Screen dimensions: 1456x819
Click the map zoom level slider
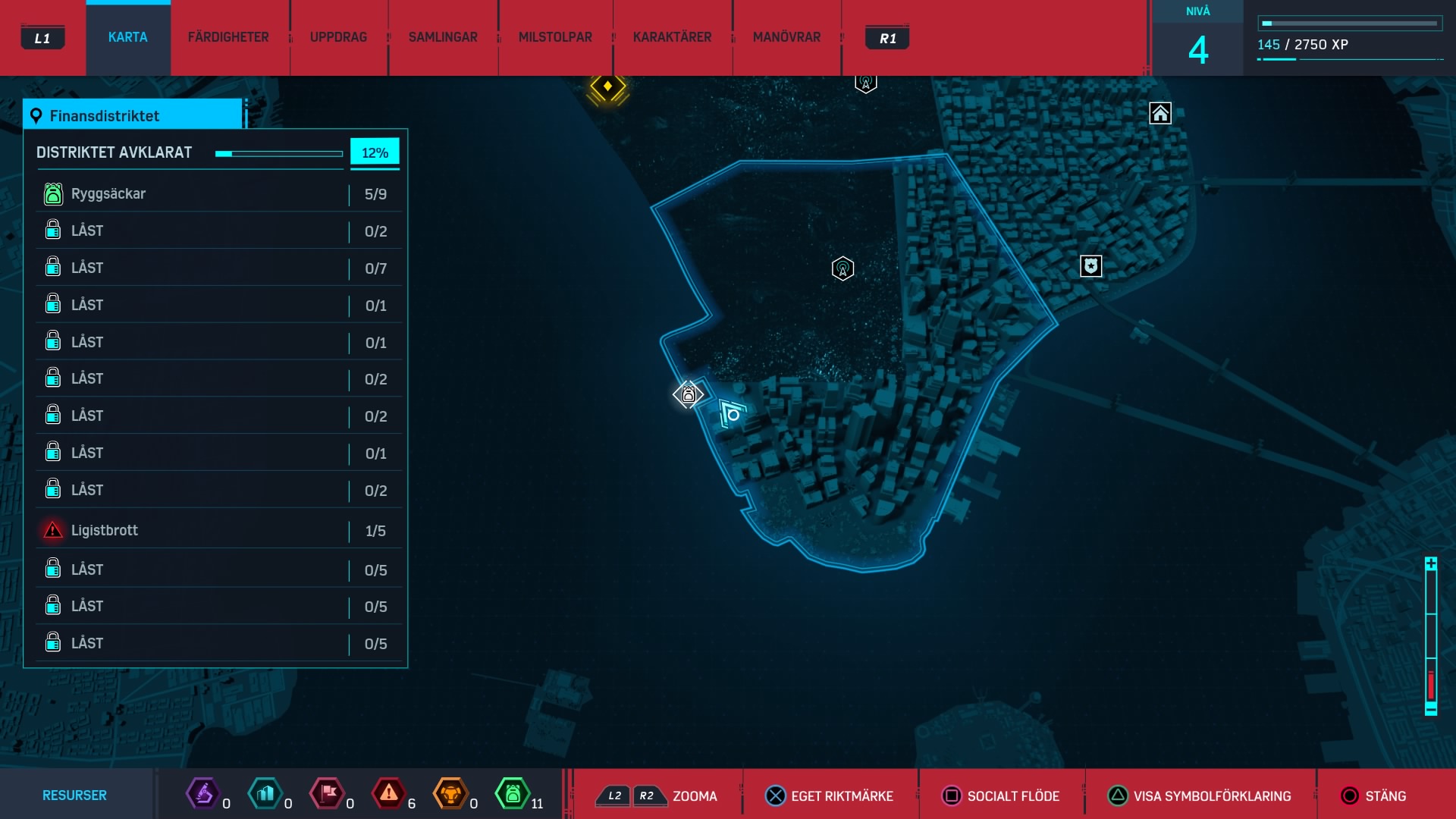click(x=1431, y=635)
